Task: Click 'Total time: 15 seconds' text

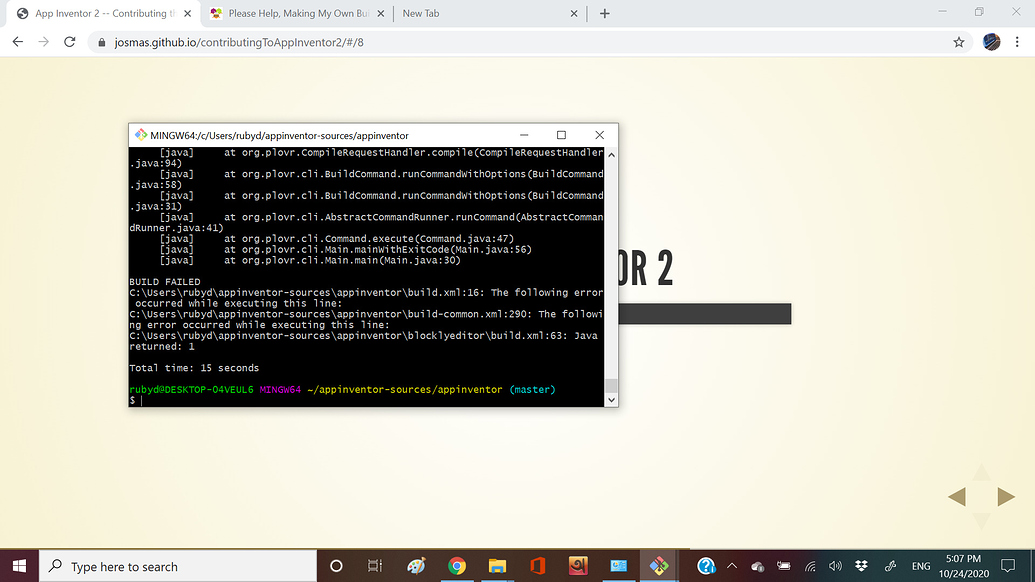Action: (194, 368)
